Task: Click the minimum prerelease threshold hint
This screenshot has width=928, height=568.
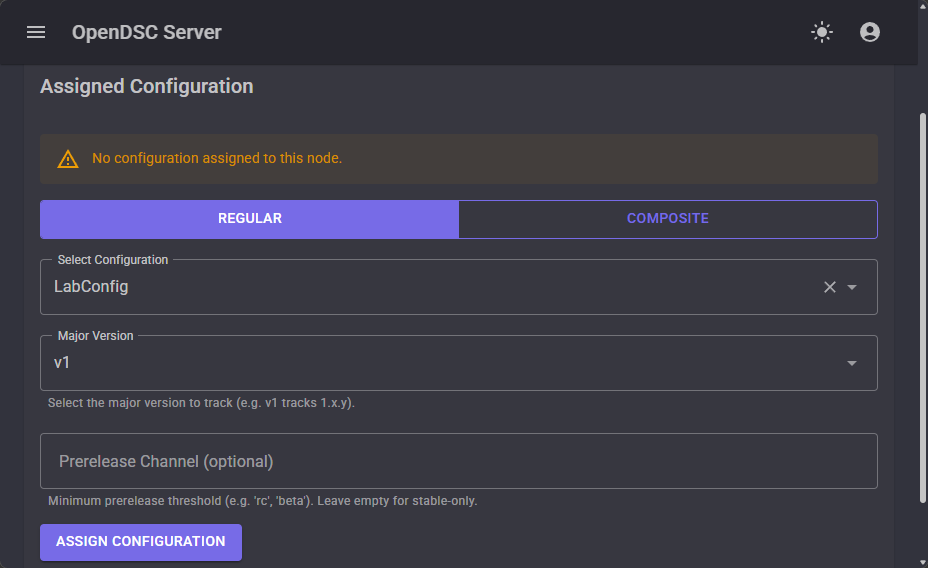Action: (x=263, y=501)
